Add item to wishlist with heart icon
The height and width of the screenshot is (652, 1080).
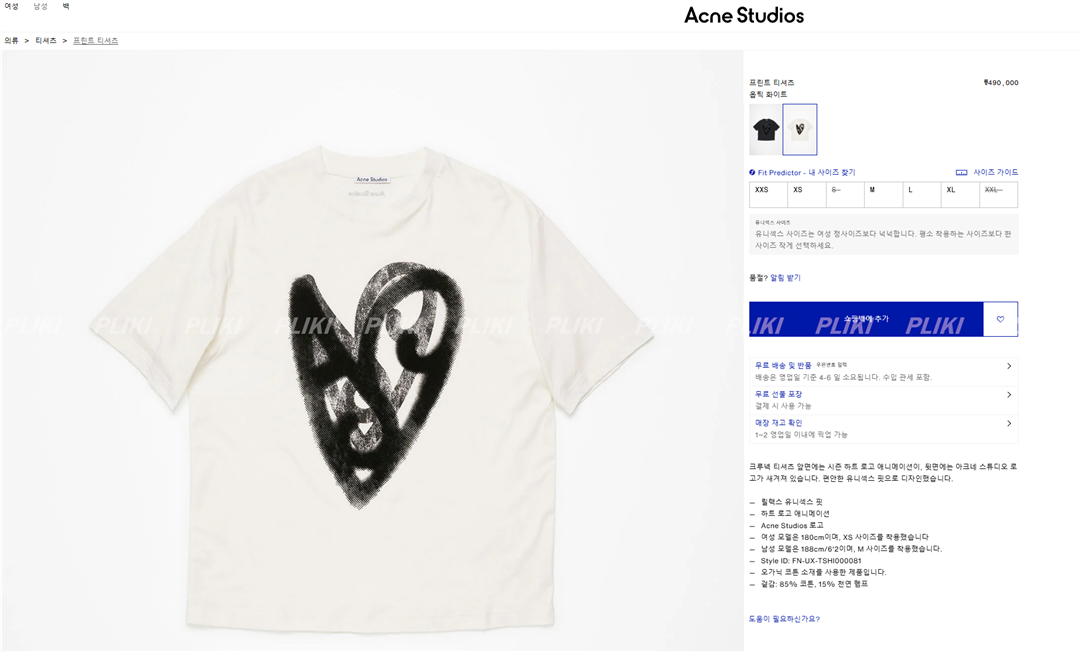(x=1000, y=319)
